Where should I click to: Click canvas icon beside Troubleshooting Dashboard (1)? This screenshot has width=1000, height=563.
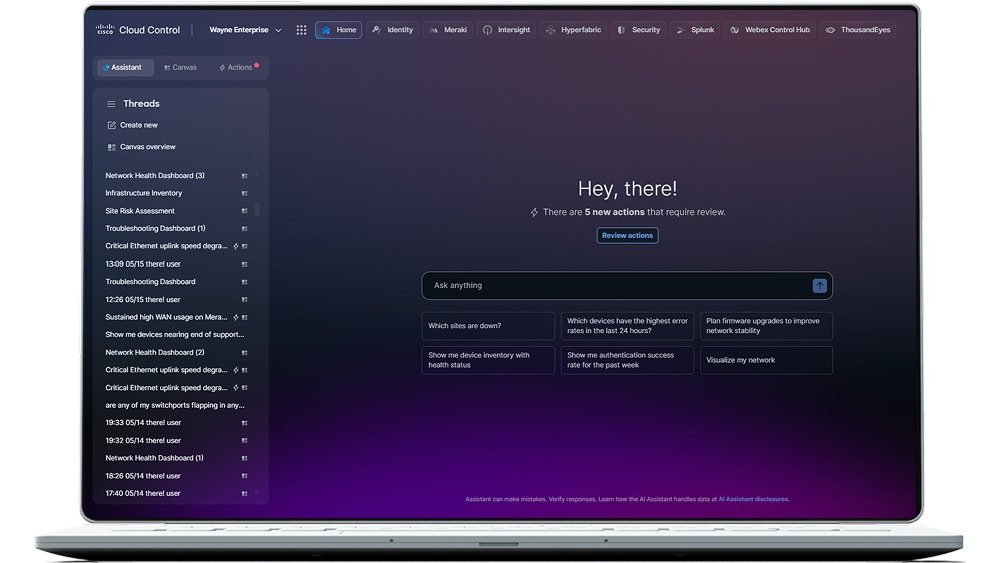(244, 228)
